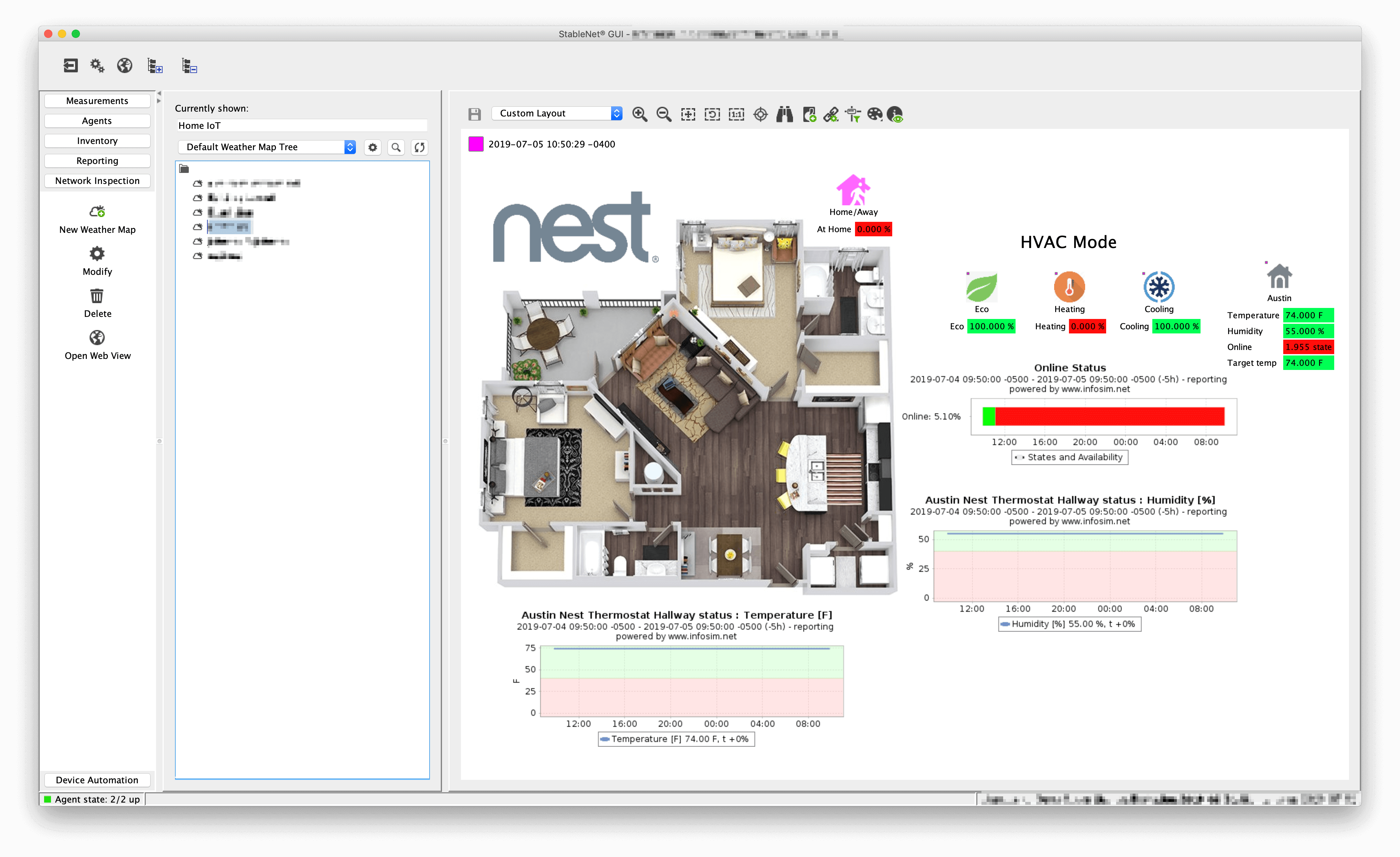Click the Cooling 100.000 % green value
Screen dimensions: 1400x857
[x=1176, y=327]
